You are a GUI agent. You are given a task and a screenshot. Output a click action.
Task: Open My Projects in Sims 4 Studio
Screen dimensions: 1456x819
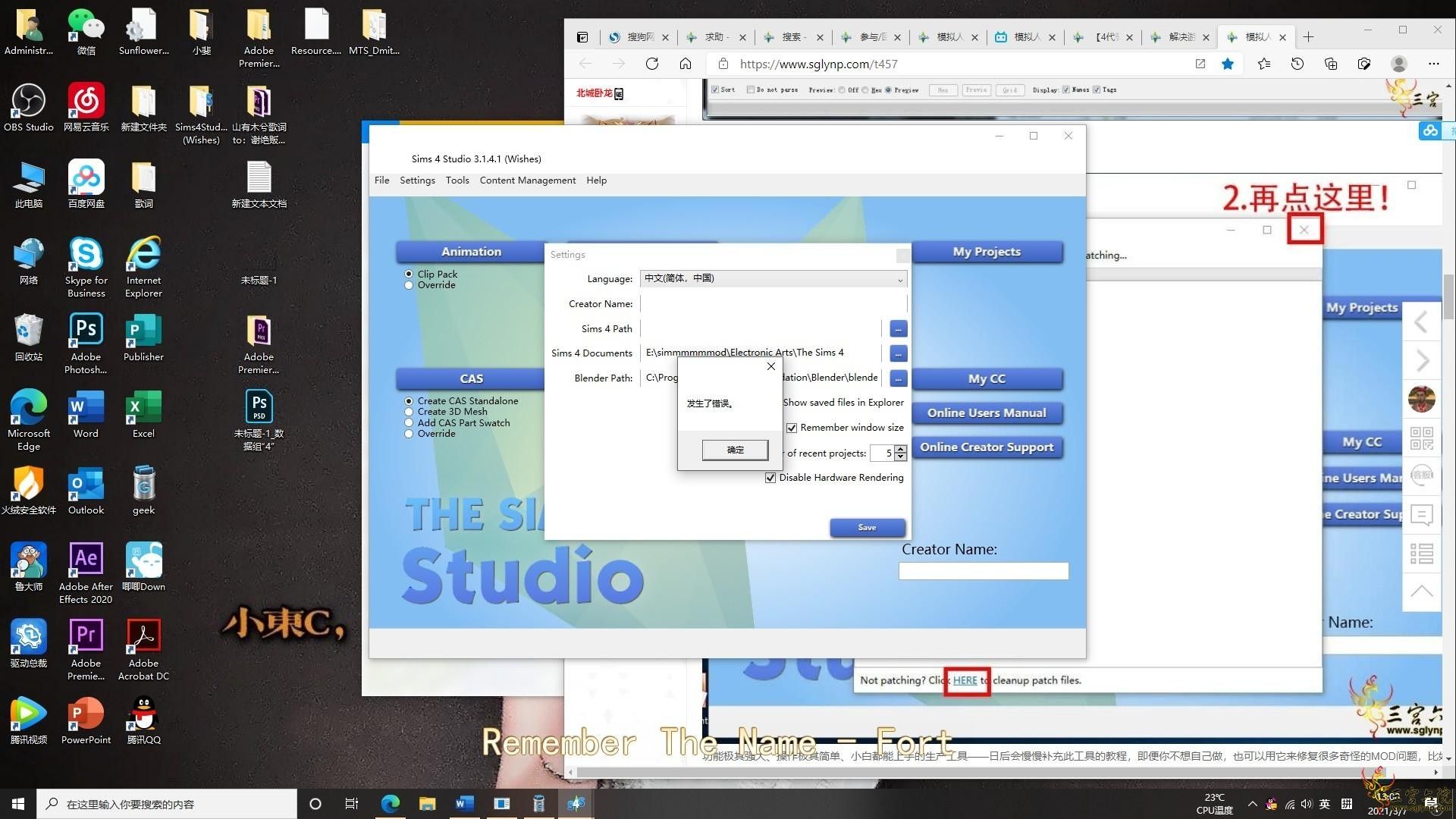[987, 252]
